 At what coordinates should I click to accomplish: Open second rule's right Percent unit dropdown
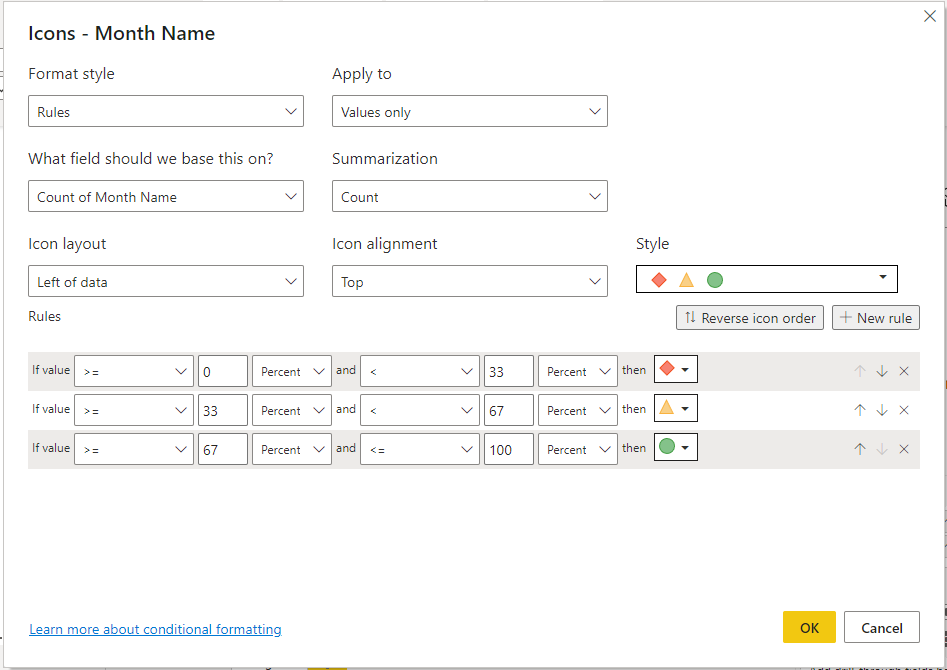pos(577,410)
